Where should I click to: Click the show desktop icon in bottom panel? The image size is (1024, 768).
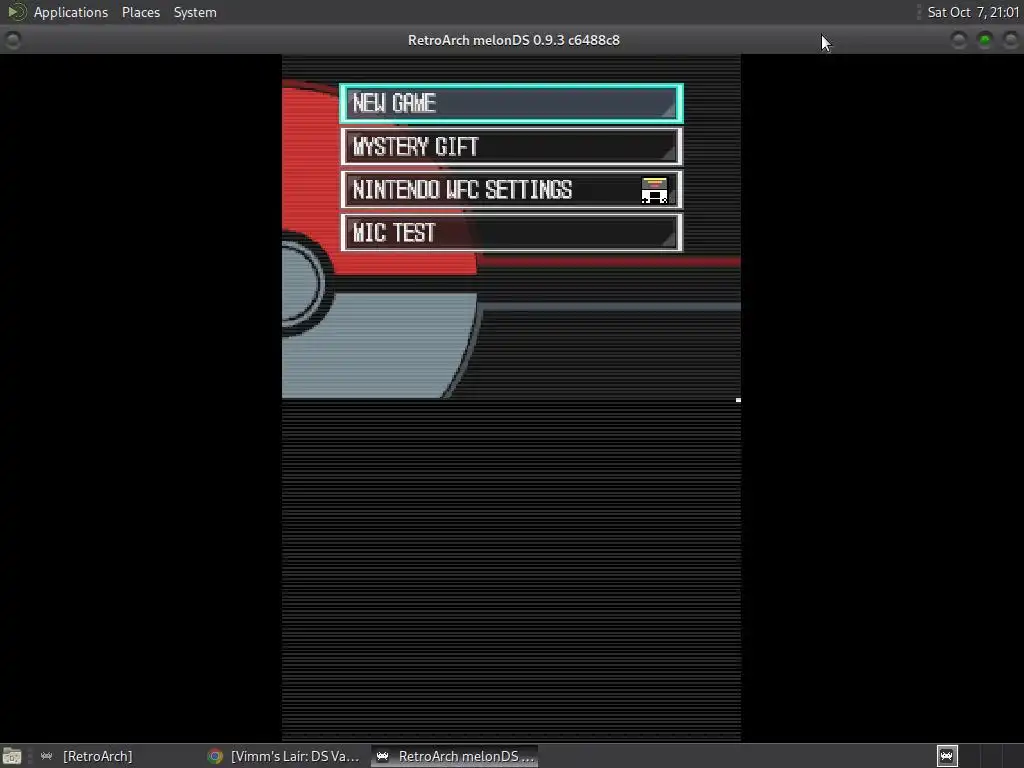[12, 756]
